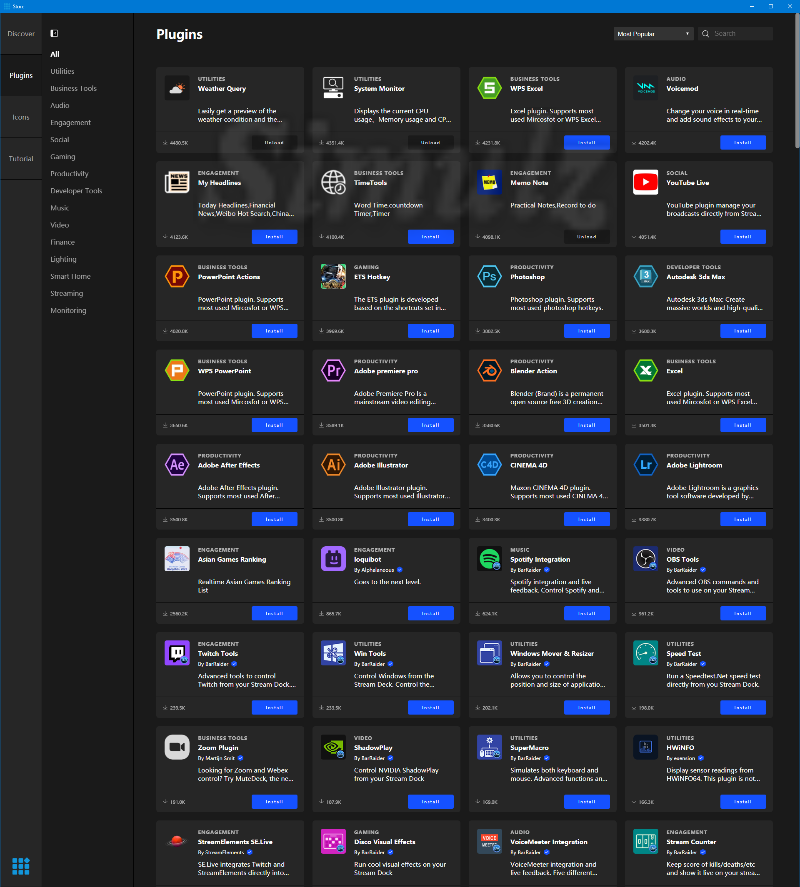The height and width of the screenshot is (887, 800).
Task: Show the Smart Home category
Action: pyautogui.click(x=70, y=276)
